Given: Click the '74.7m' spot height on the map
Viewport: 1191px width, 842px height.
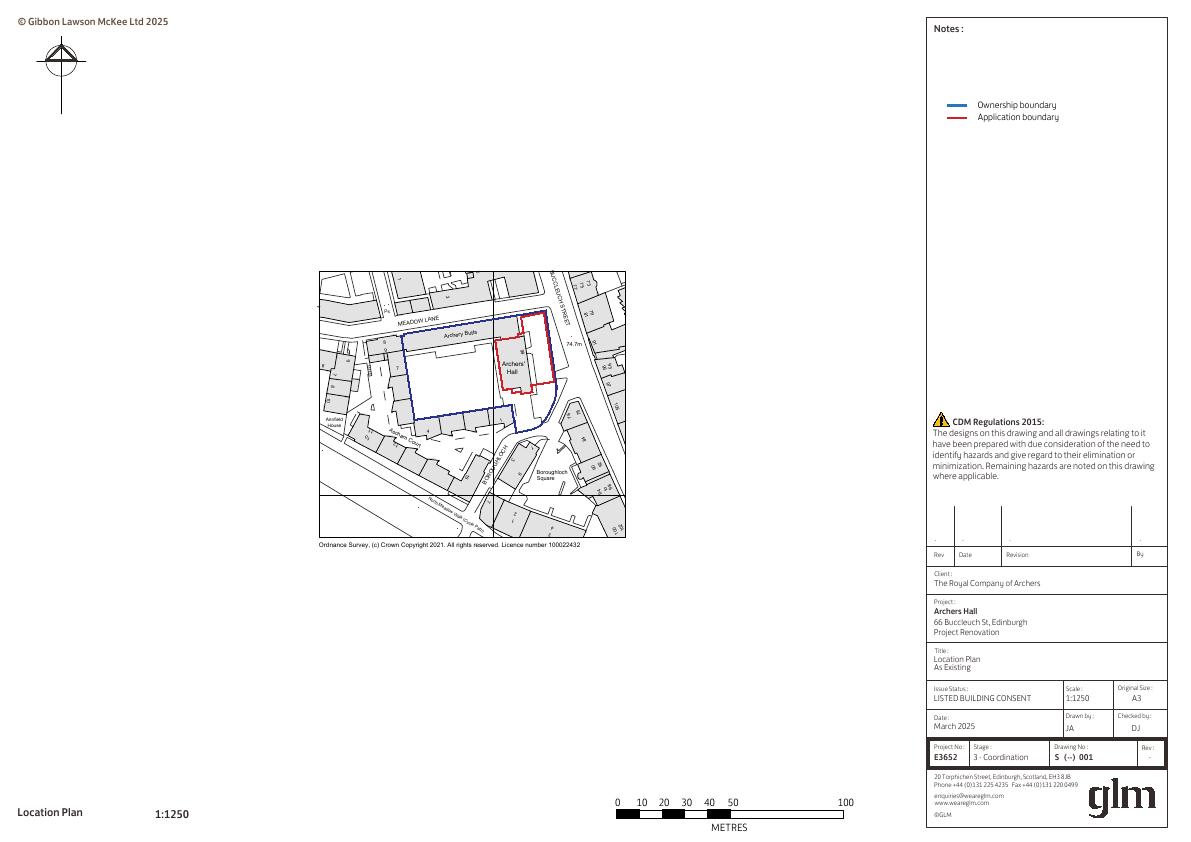Looking at the screenshot, I should tap(574, 345).
